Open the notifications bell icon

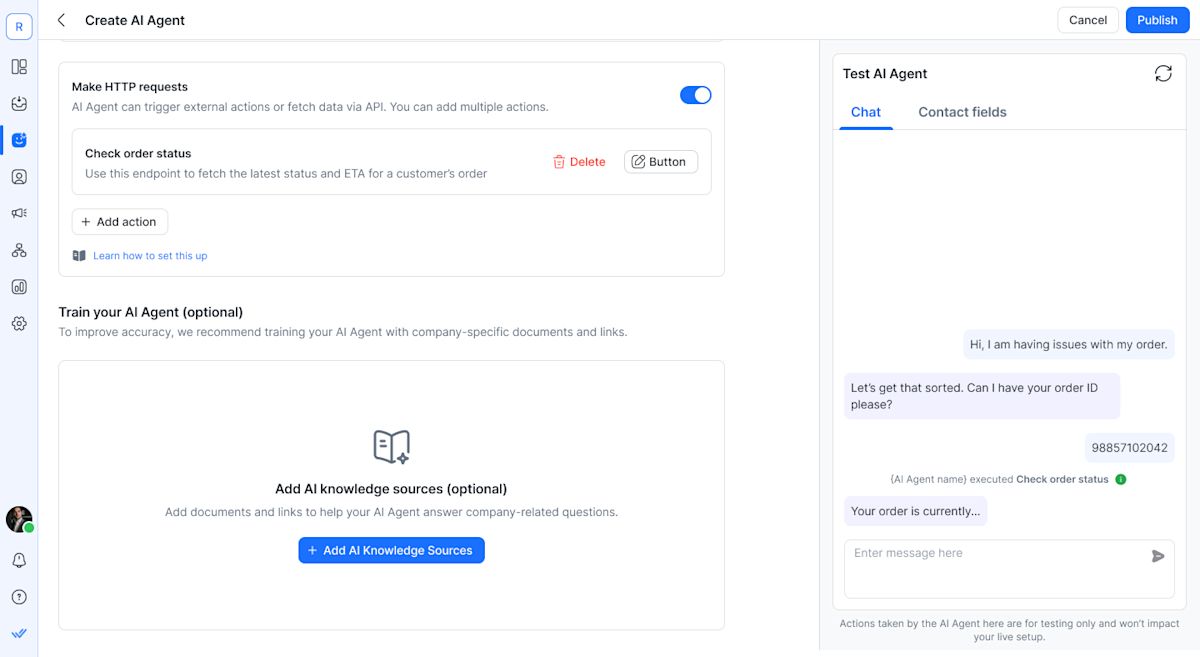pos(19,561)
